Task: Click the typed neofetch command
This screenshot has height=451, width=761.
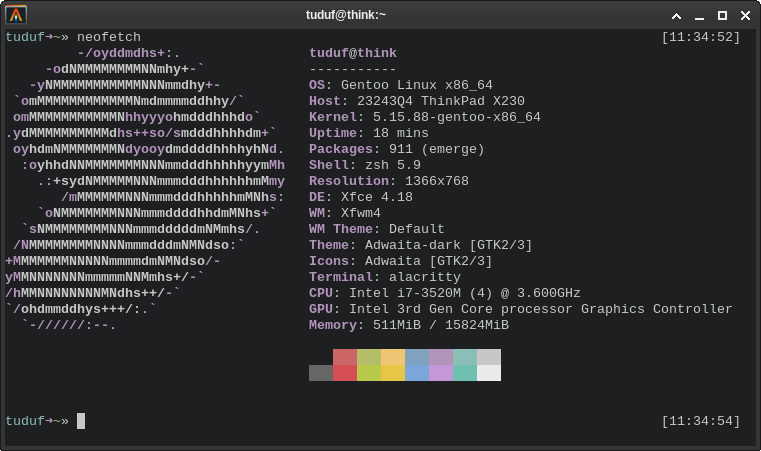Action: click(x=109, y=37)
